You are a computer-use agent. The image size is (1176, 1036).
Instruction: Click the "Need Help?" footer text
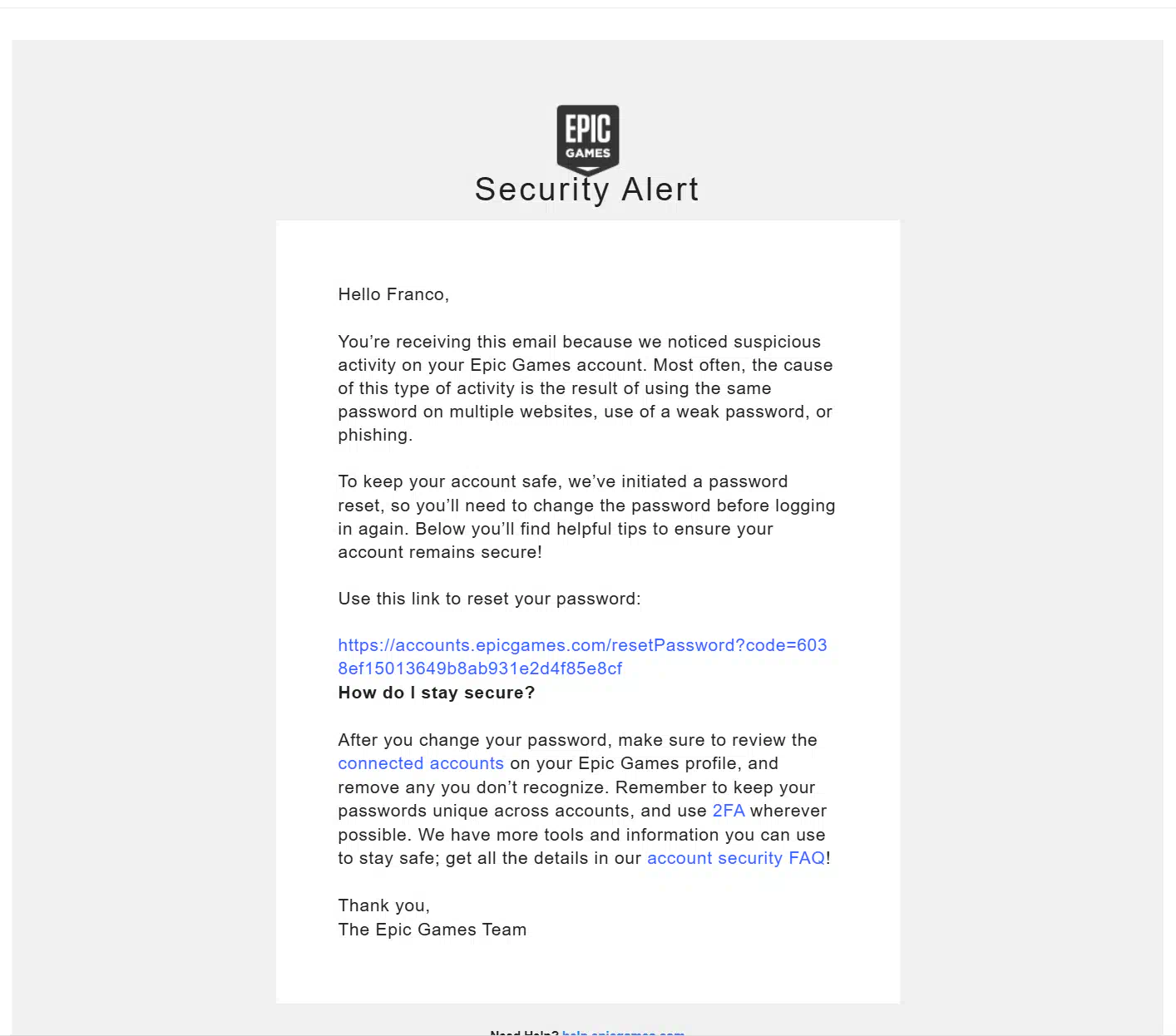[524, 1032]
